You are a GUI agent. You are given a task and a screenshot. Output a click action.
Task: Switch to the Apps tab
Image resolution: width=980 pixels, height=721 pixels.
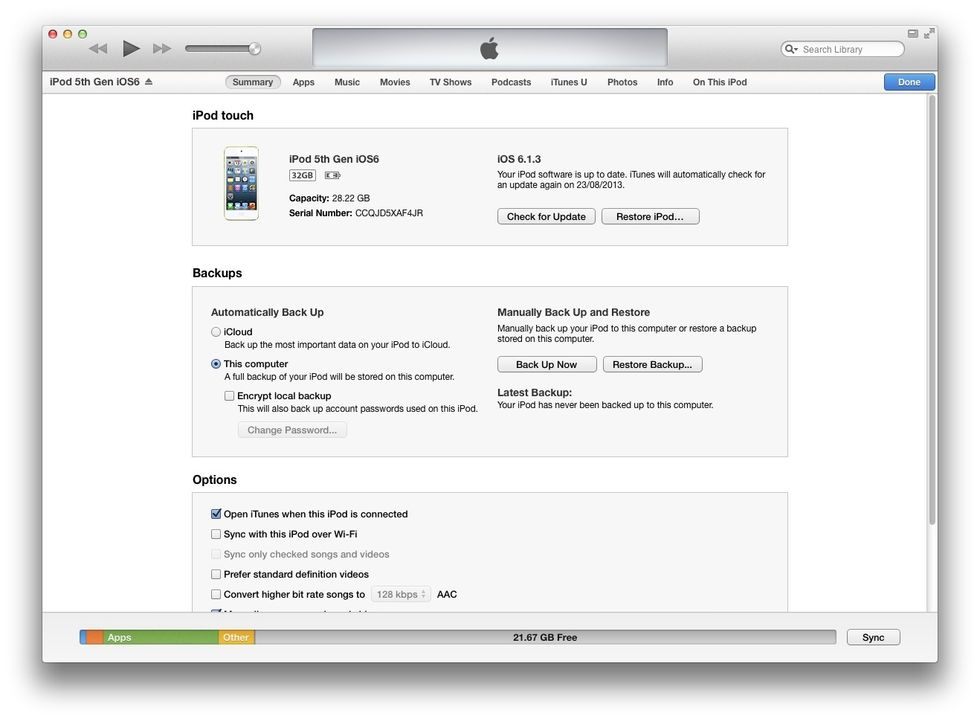coord(303,82)
